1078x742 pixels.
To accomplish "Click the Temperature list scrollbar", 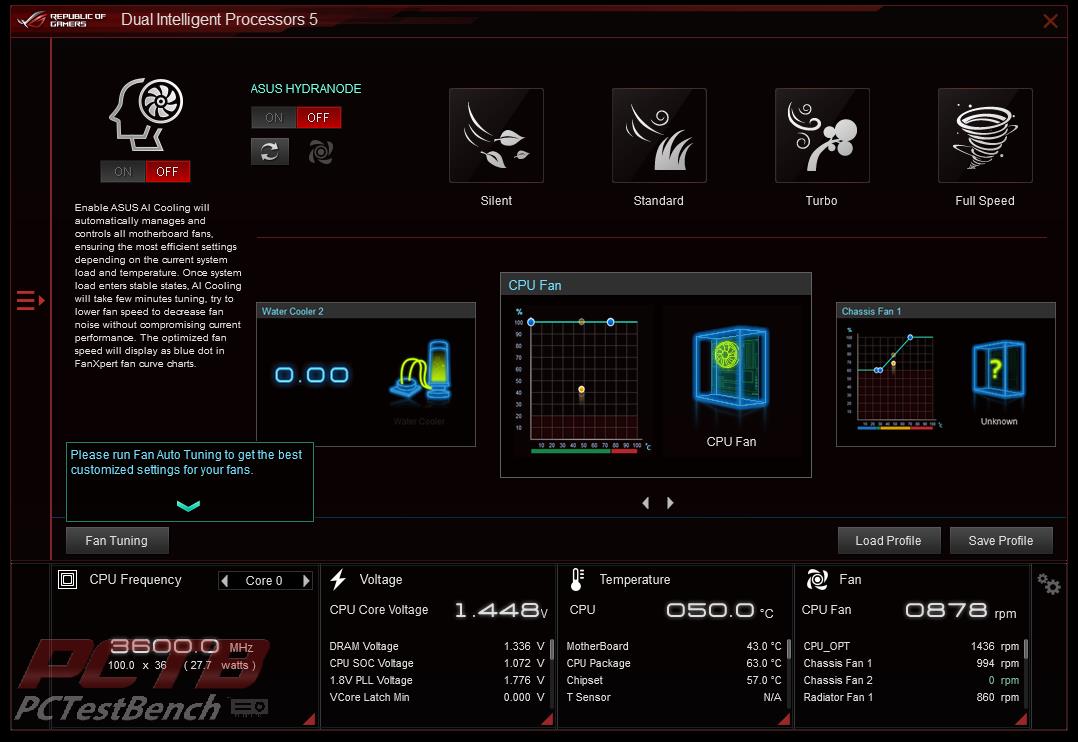I will click(789, 649).
